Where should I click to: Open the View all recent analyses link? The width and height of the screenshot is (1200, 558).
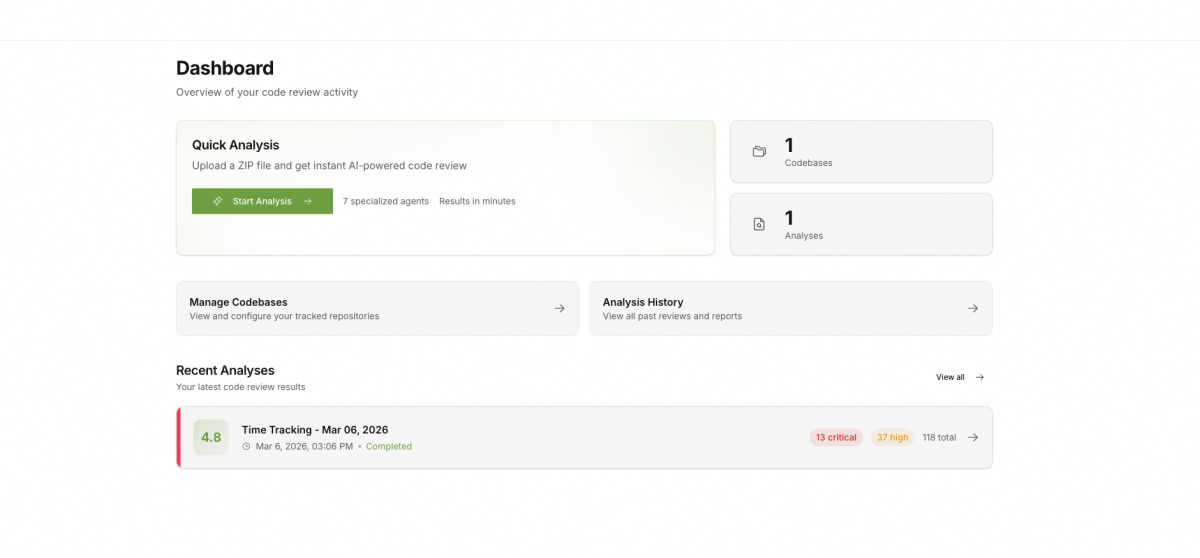(950, 377)
